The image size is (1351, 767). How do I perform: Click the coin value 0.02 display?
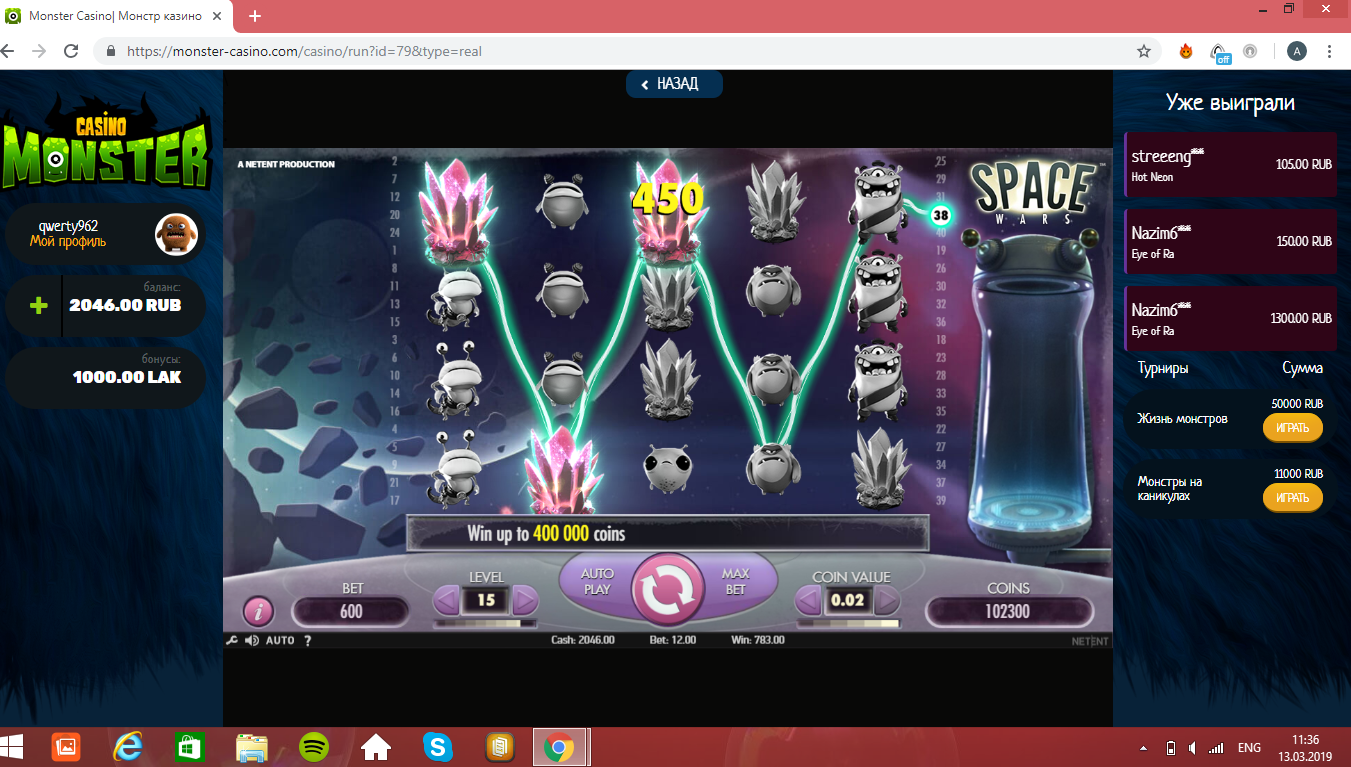pyautogui.click(x=848, y=601)
